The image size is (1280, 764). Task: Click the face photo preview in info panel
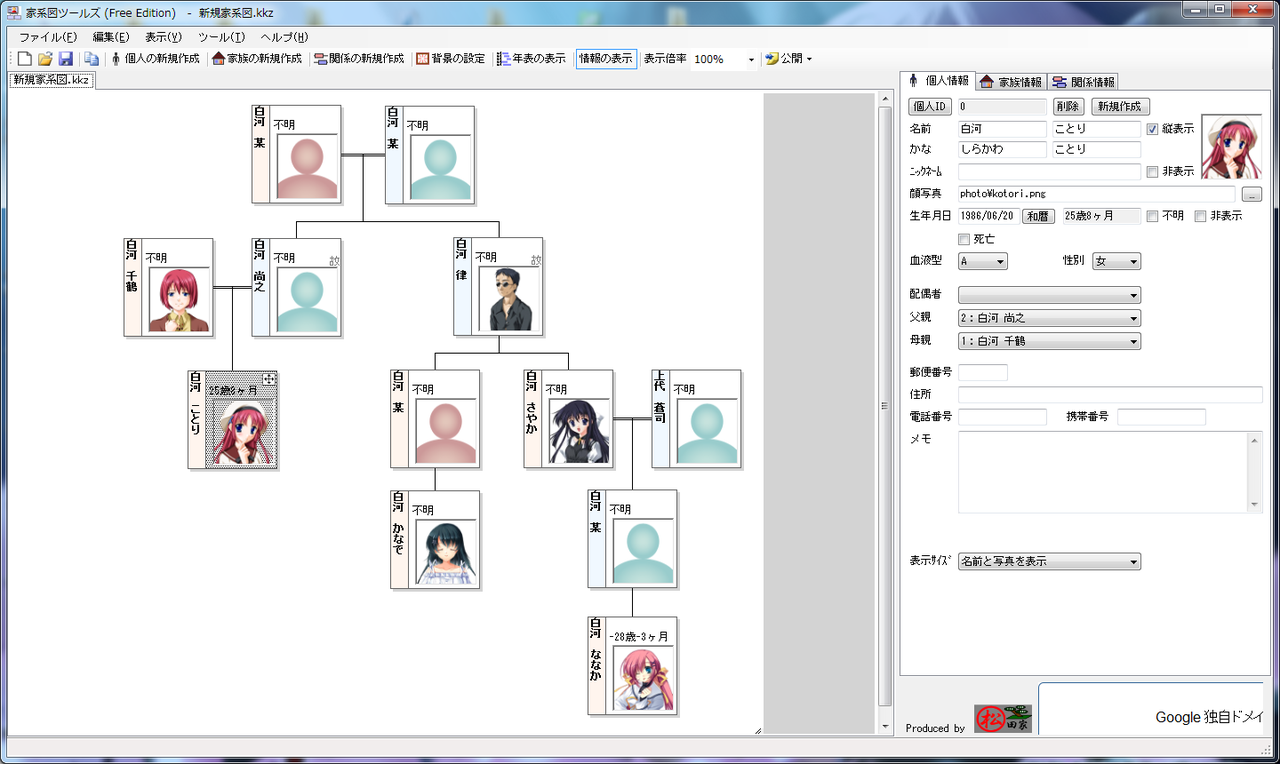pyautogui.click(x=1231, y=146)
